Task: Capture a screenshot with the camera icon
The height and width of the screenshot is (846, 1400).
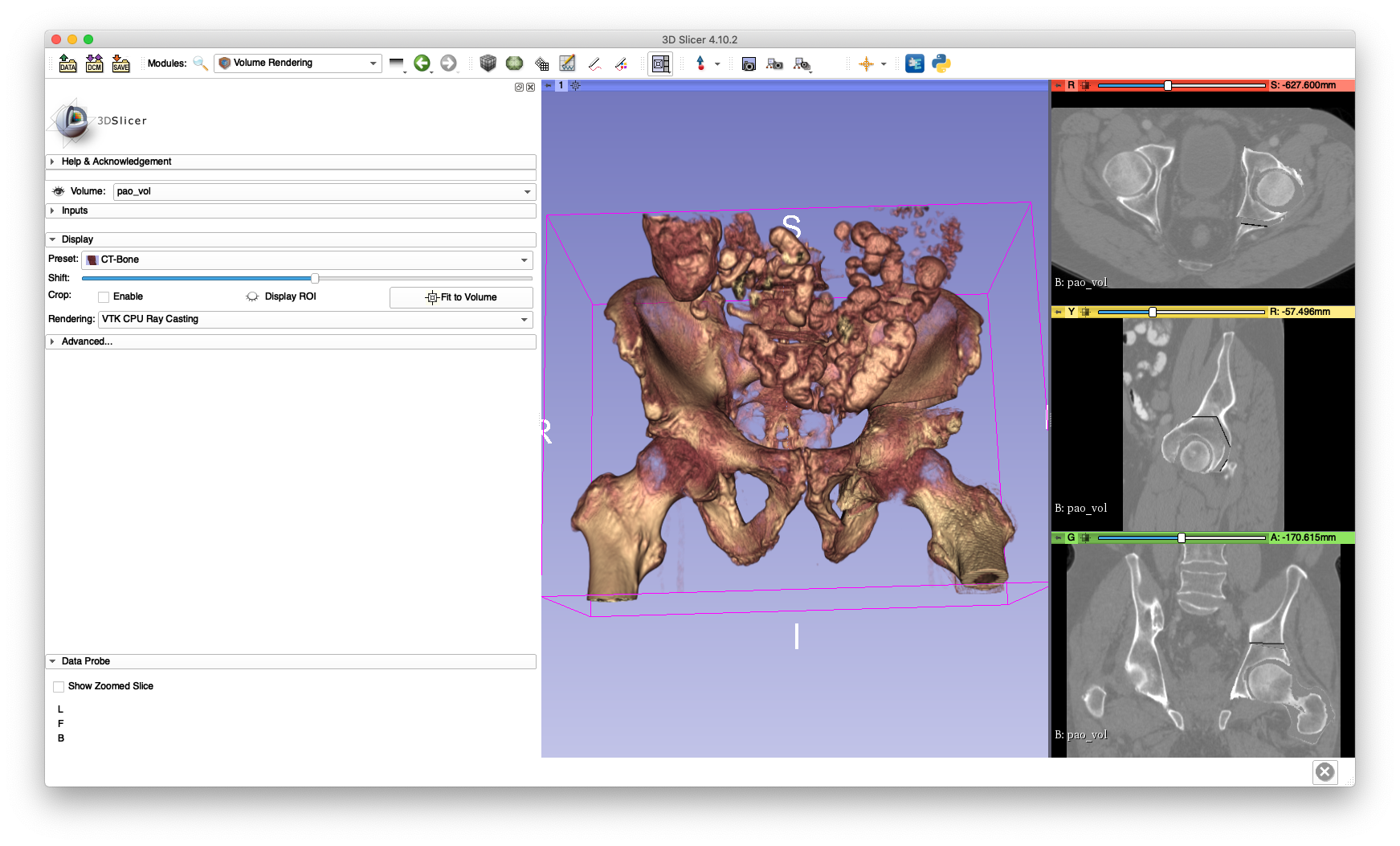Action: point(749,63)
